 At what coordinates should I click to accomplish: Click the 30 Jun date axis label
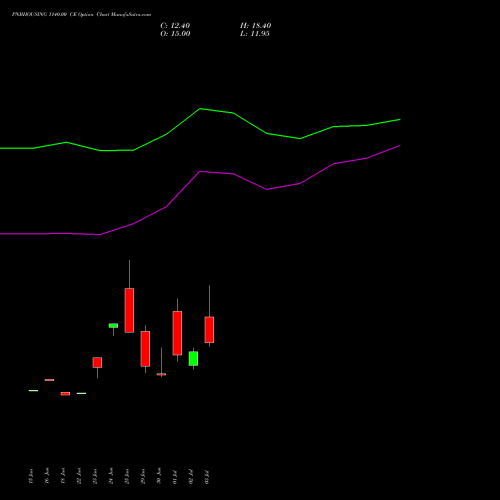159,476
